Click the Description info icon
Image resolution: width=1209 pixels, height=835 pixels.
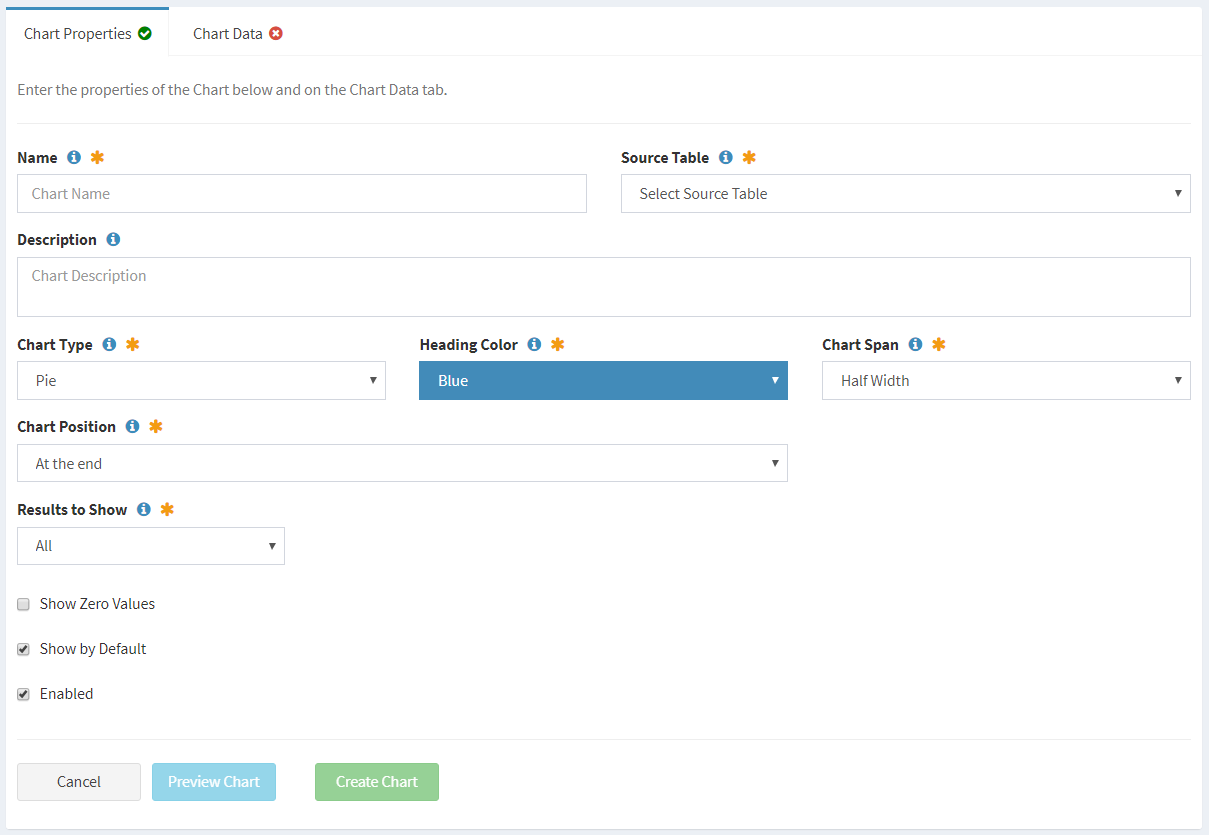(x=113, y=239)
